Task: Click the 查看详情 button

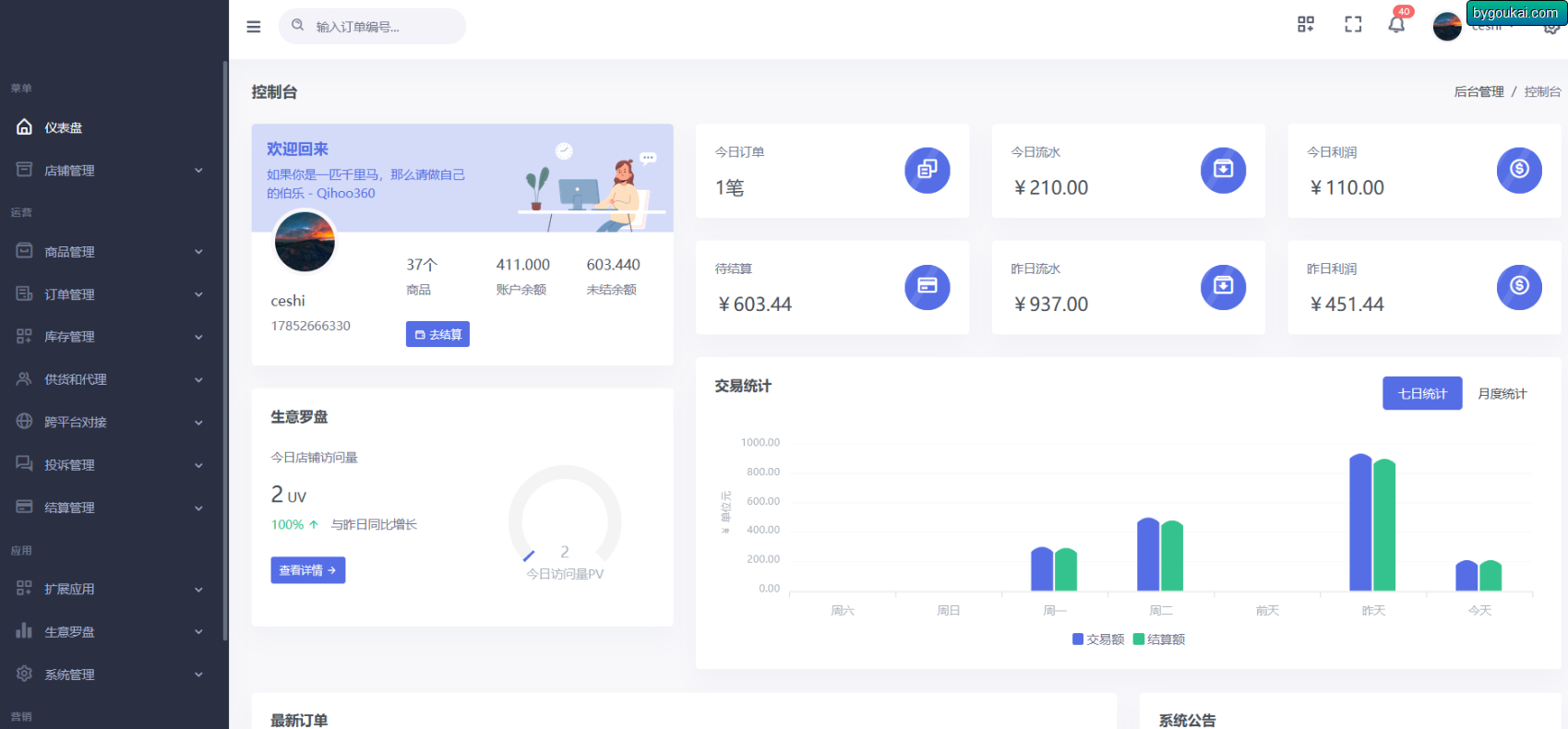Action: (x=308, y=570)
